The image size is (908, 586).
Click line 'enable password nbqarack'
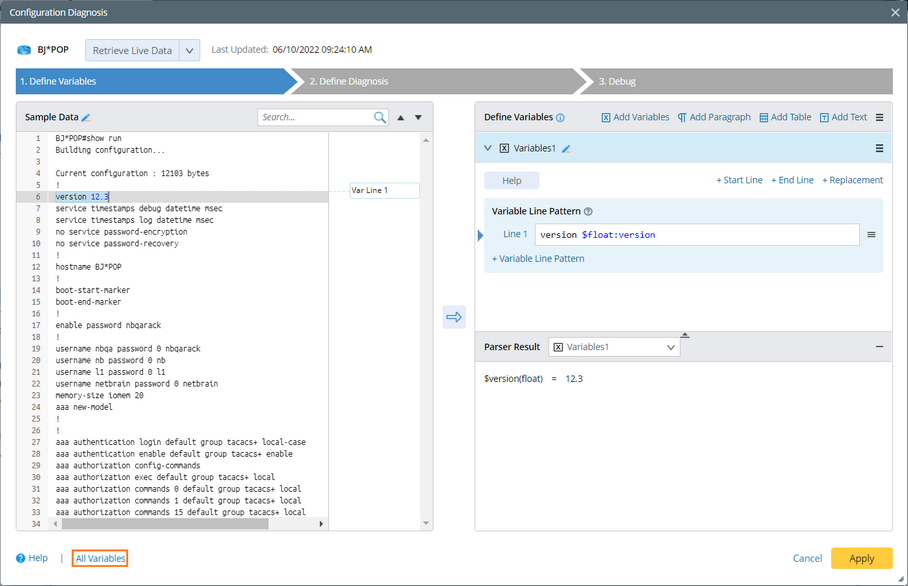tap(108, 325)
